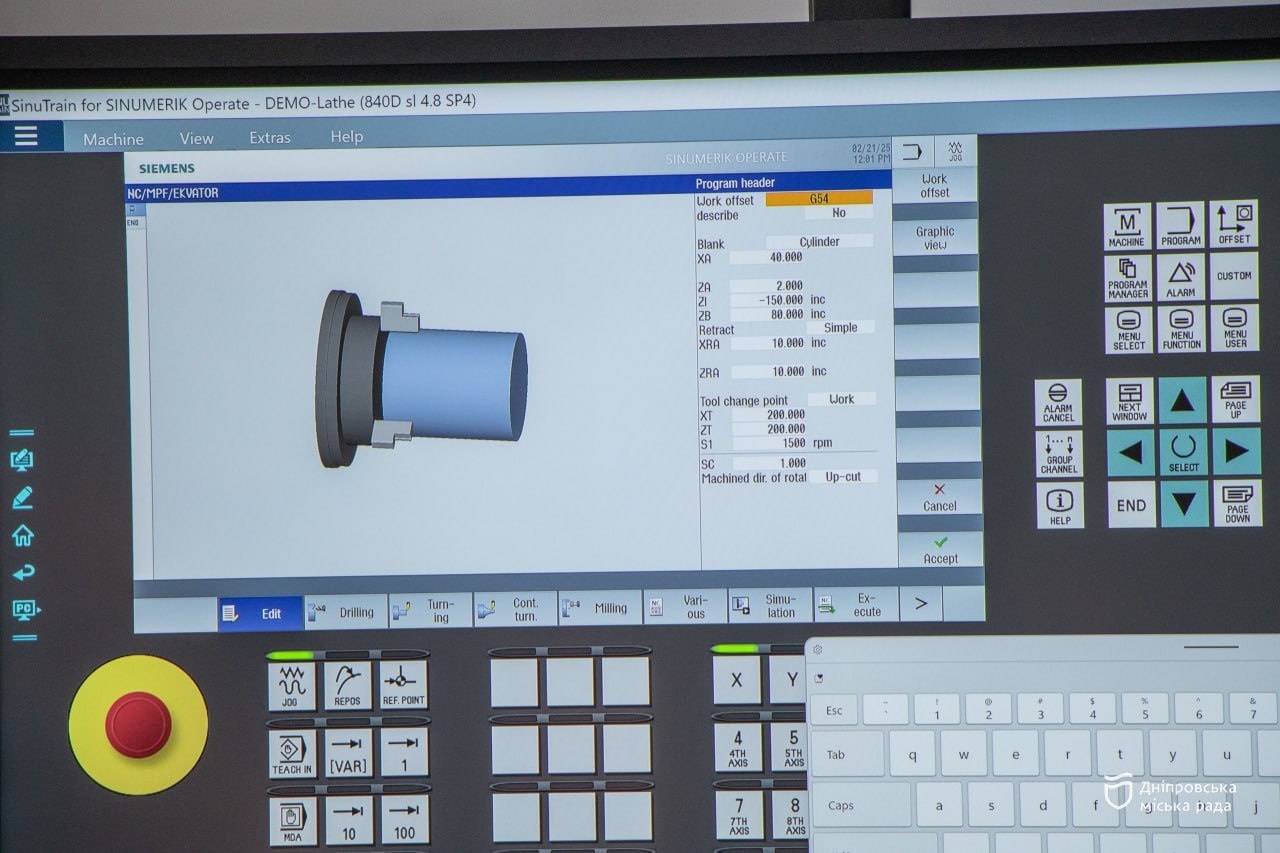
Task: Click the REF. POINT key
Action: coord(404,685)
